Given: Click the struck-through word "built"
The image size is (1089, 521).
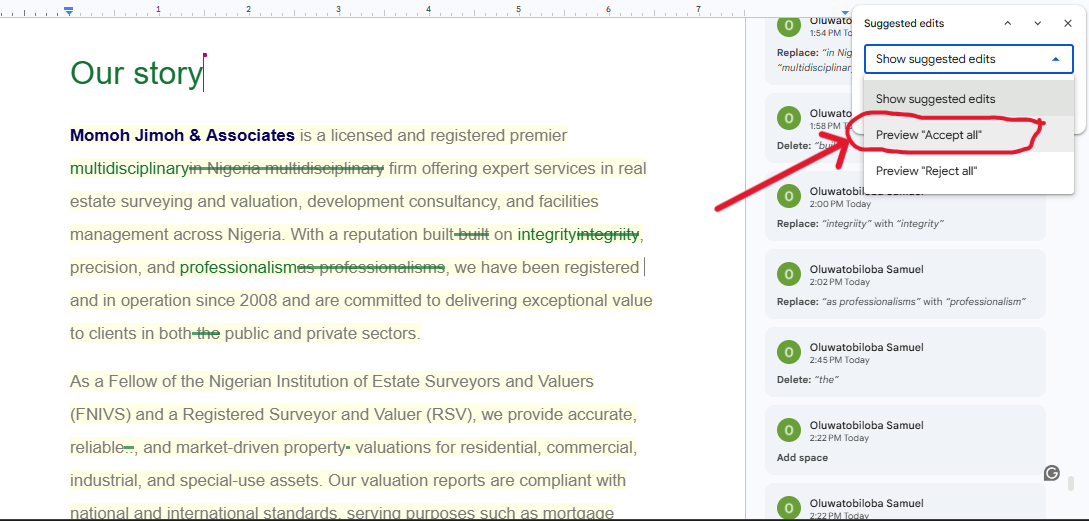Looking at the screenshot, I should pyautogui.click(x=472, y=235).
